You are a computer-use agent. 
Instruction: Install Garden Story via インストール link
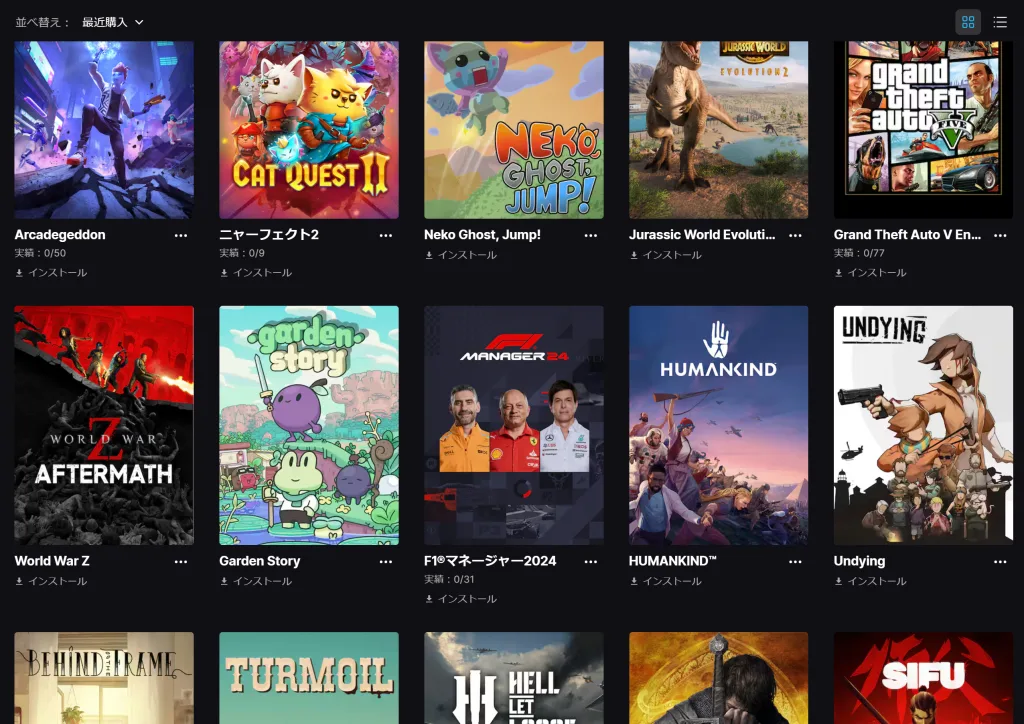point(256,581)
